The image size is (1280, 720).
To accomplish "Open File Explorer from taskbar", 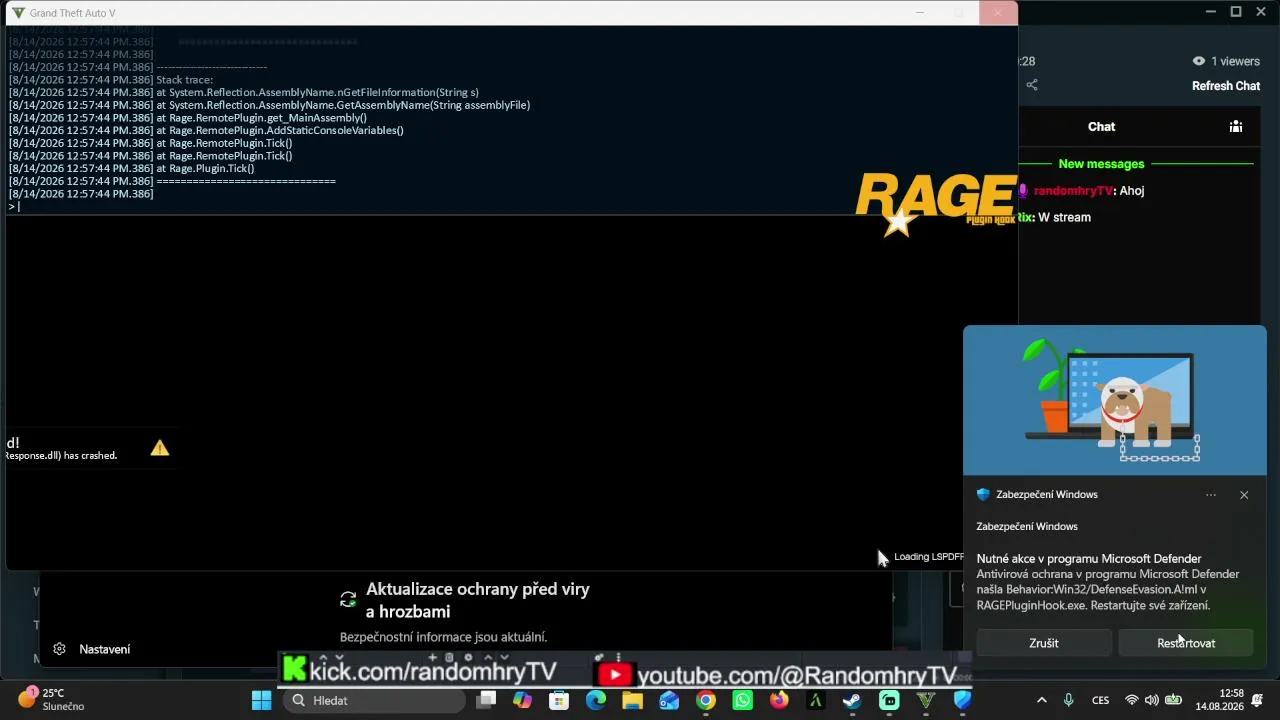I will (632, 700).
